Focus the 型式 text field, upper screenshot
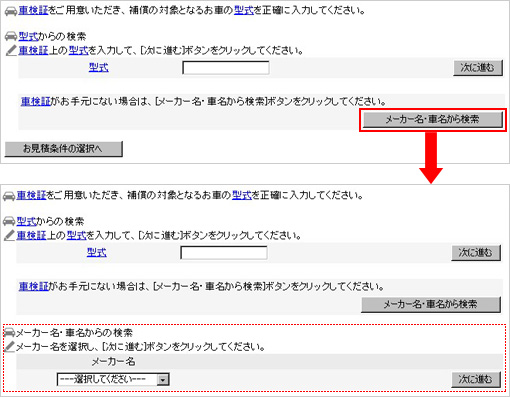The image size is (510, 397). pos(226,68)
